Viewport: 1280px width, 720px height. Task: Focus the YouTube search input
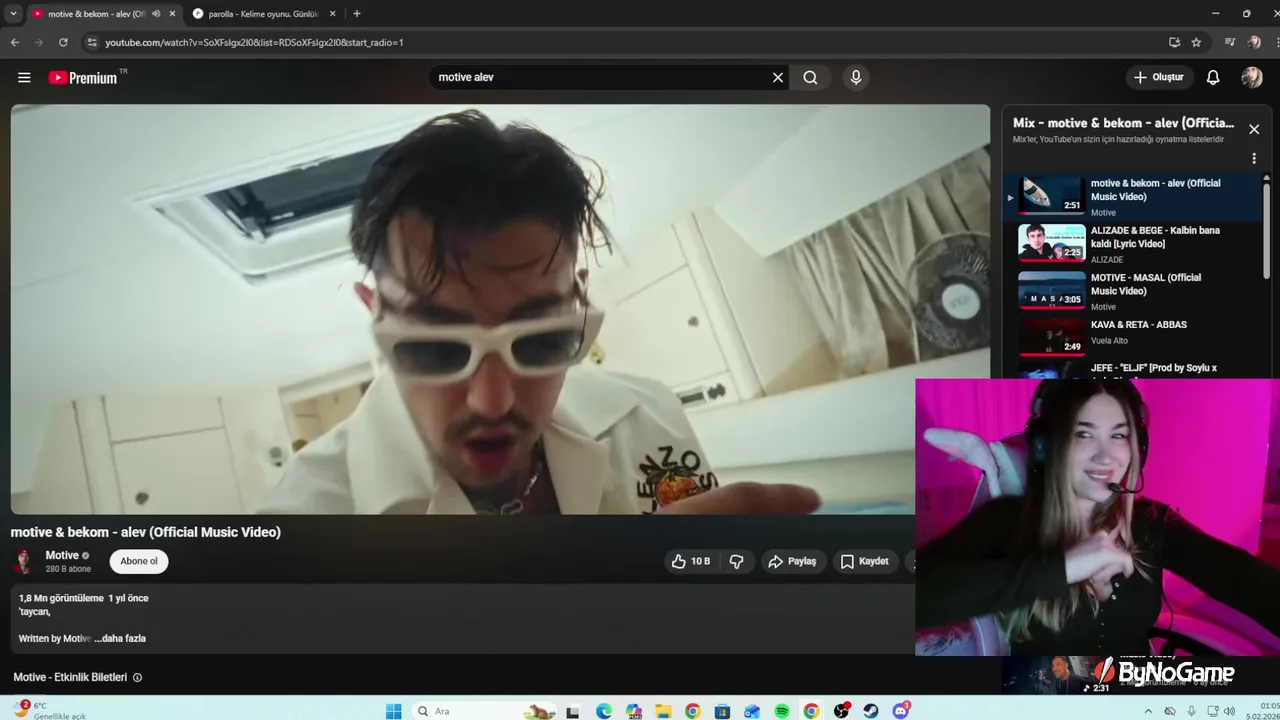600,77
